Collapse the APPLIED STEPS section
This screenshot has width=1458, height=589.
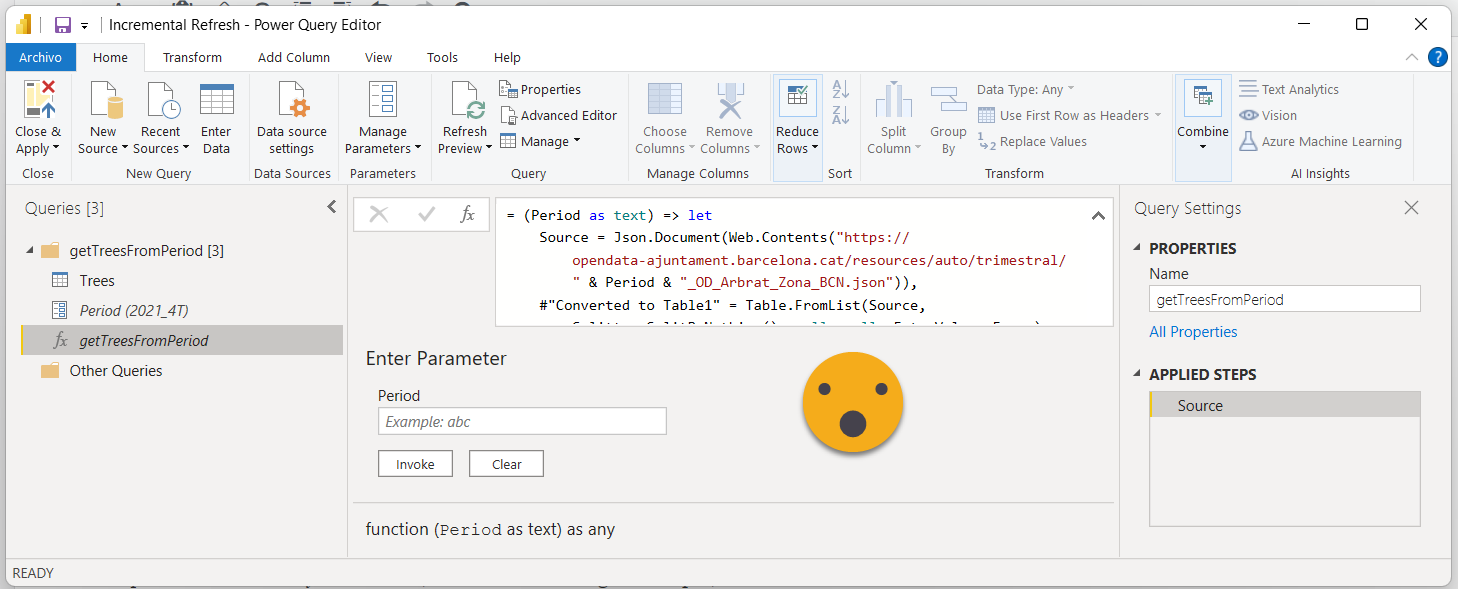pyautogui.click(x=1137, y=374)
